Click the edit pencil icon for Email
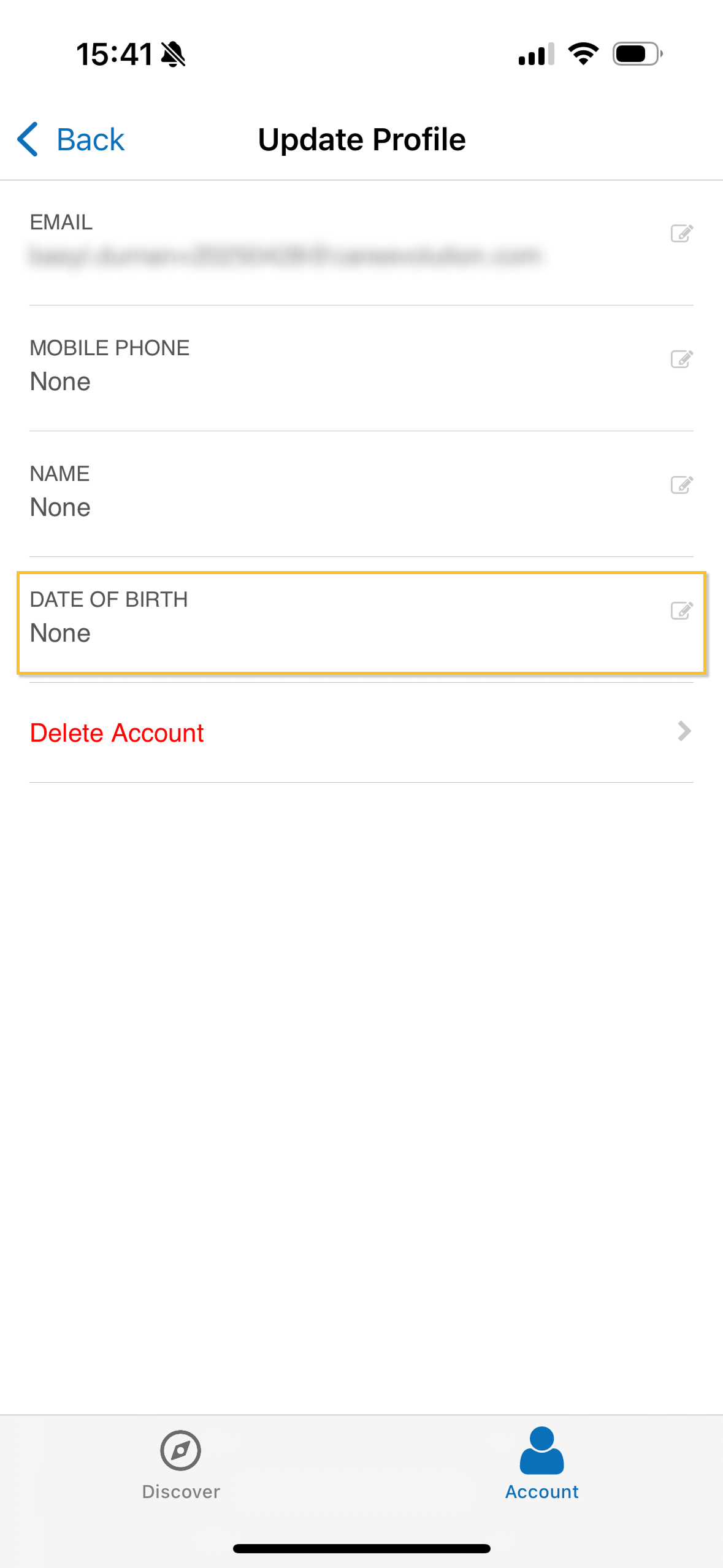This screenshot has height=1568, width=723. (x=681, y=234)
